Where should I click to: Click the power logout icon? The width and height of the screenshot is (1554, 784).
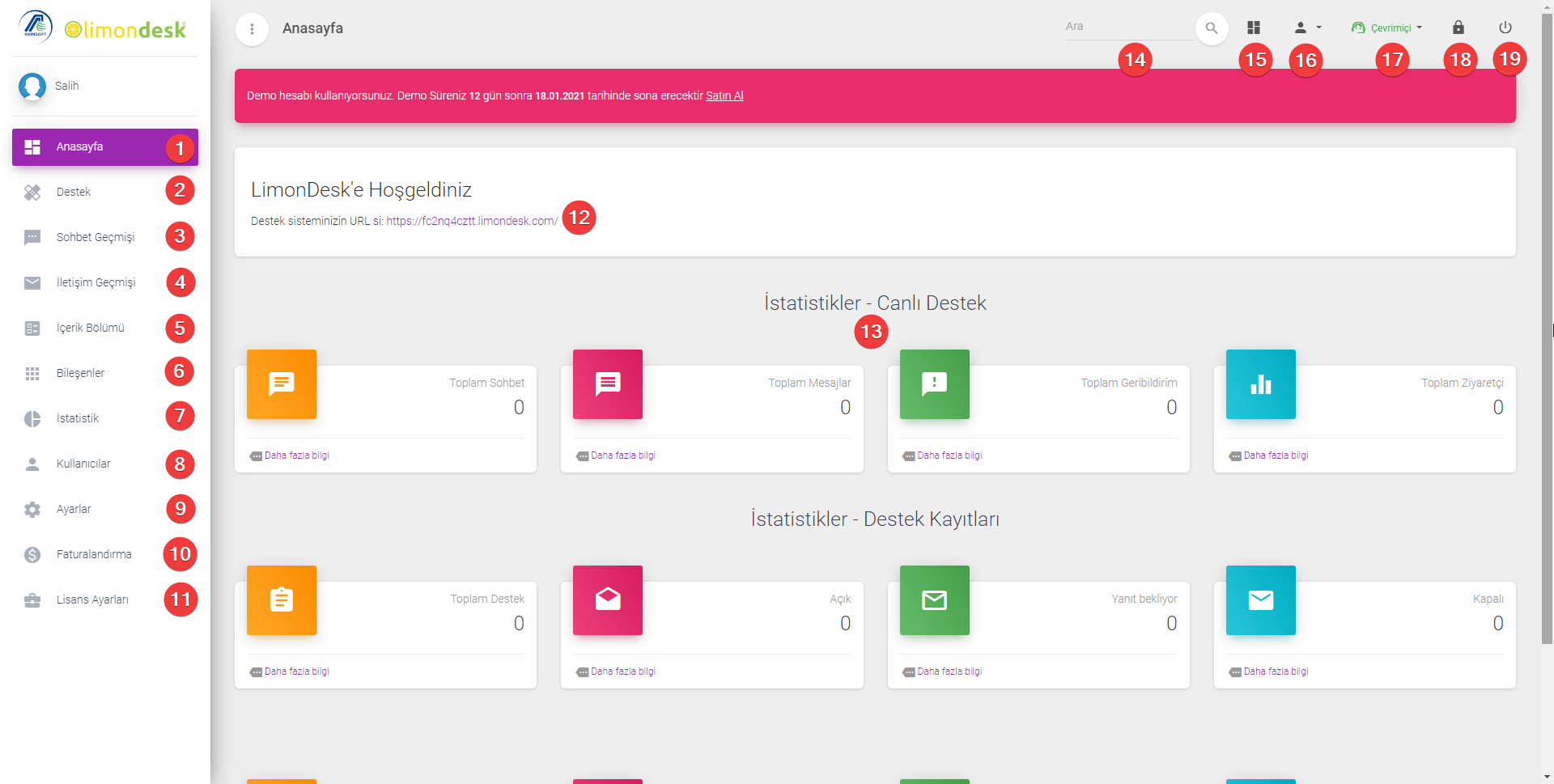[x=1505, y=28]
